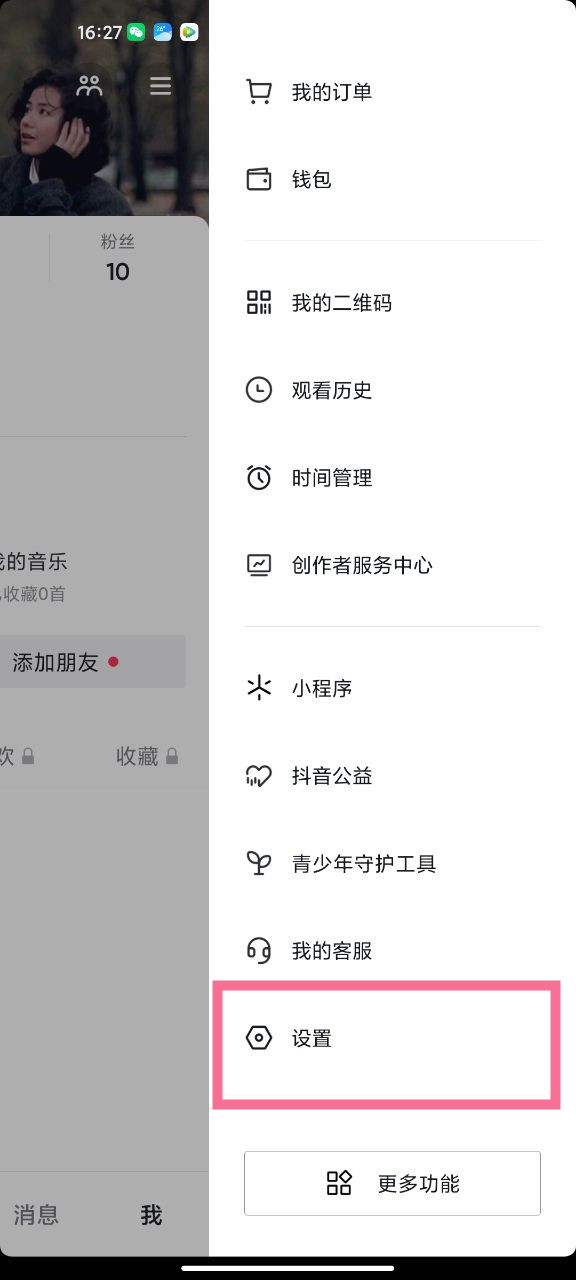Screen dimensions: 576x1280
Task: Open 观看历史 watch history clock icon
Action: (x=259, y=390)
